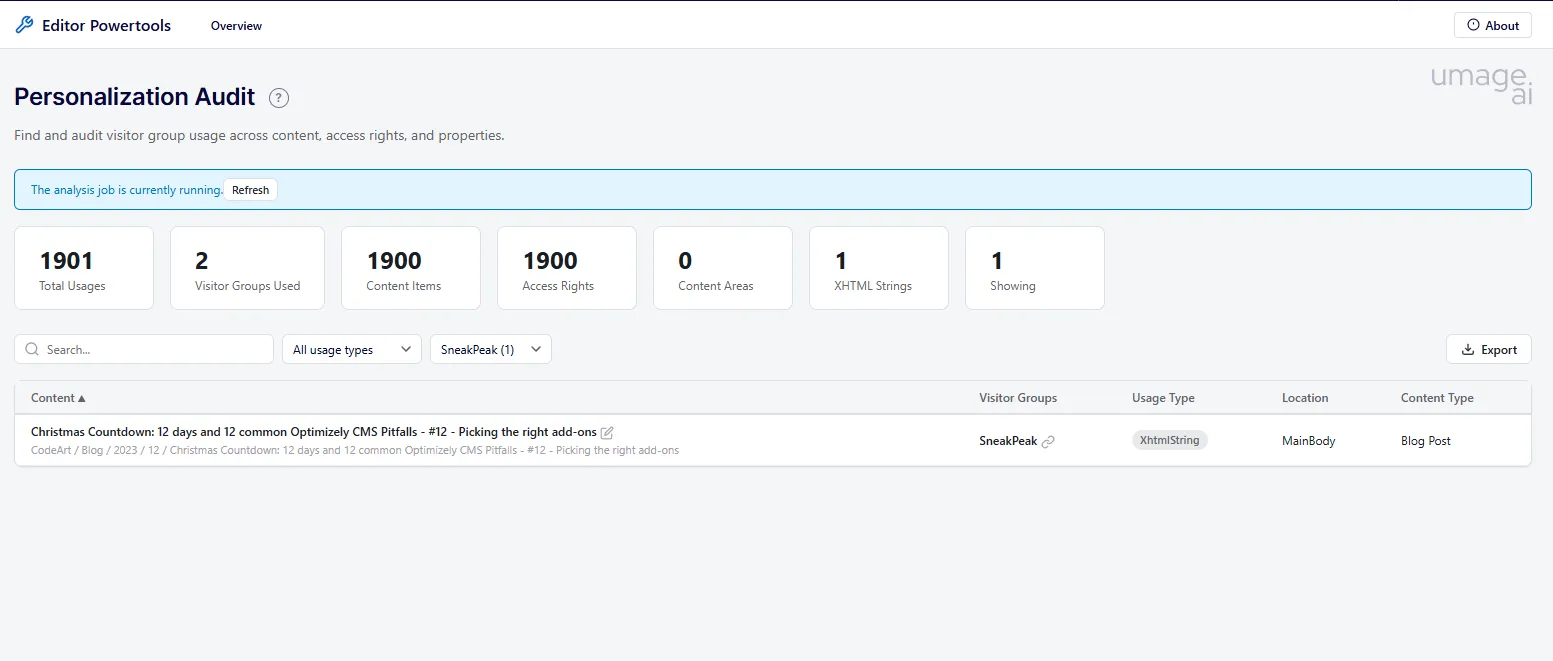Sort by the Content column header
This screenshot has height=661, width=1553.
tap(58, 398)
